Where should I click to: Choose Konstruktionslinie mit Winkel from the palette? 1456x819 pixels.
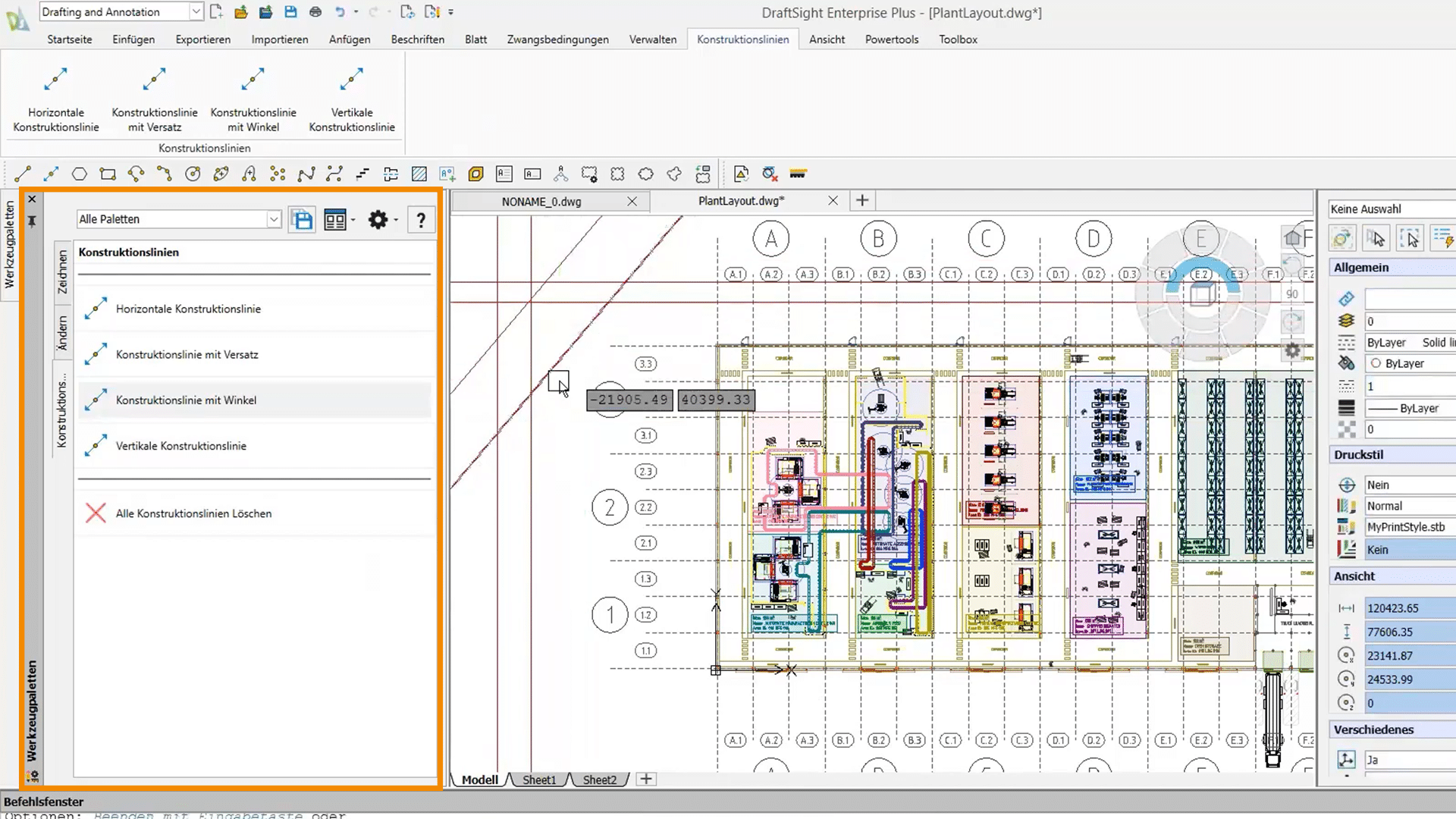click(186, 400)
